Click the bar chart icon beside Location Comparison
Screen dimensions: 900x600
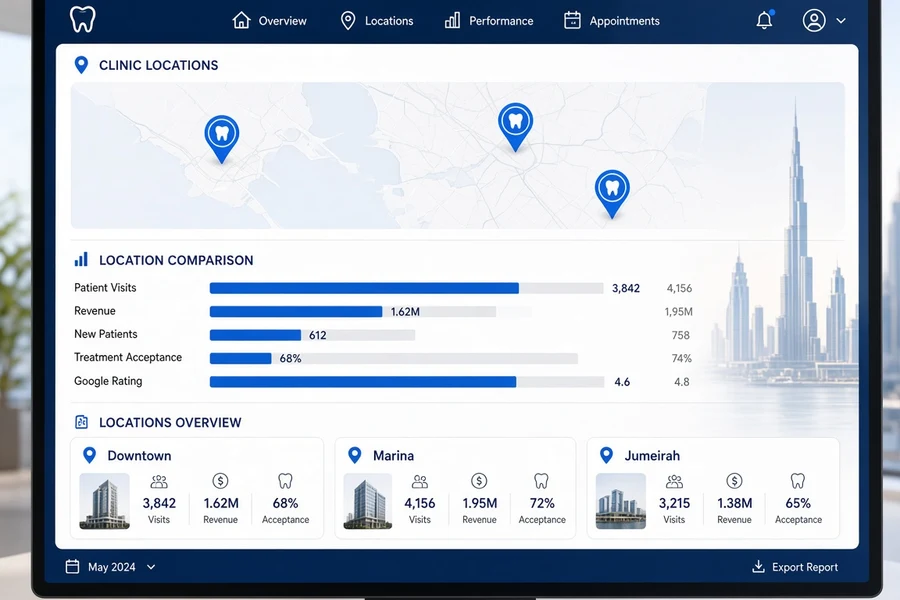82,260
